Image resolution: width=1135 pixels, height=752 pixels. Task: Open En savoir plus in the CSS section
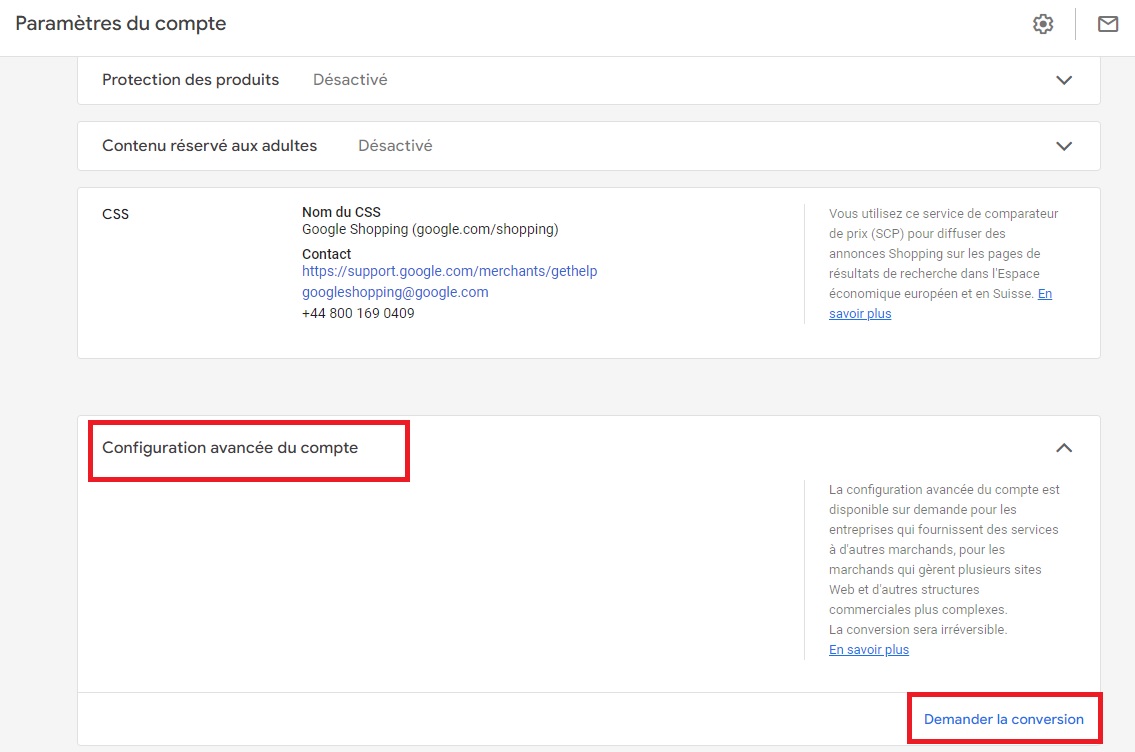click(x=859, y=313)
